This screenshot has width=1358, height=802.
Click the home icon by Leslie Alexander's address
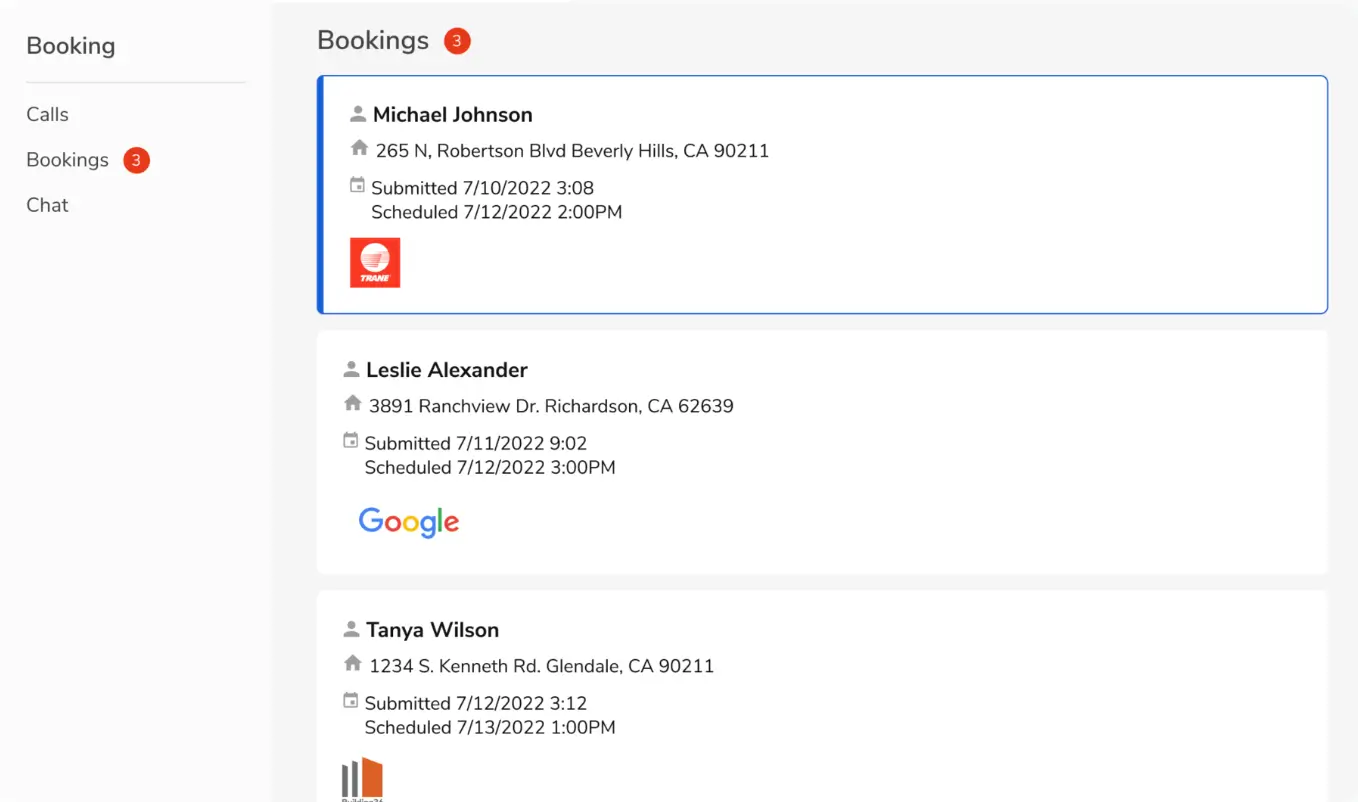(351, 404)
